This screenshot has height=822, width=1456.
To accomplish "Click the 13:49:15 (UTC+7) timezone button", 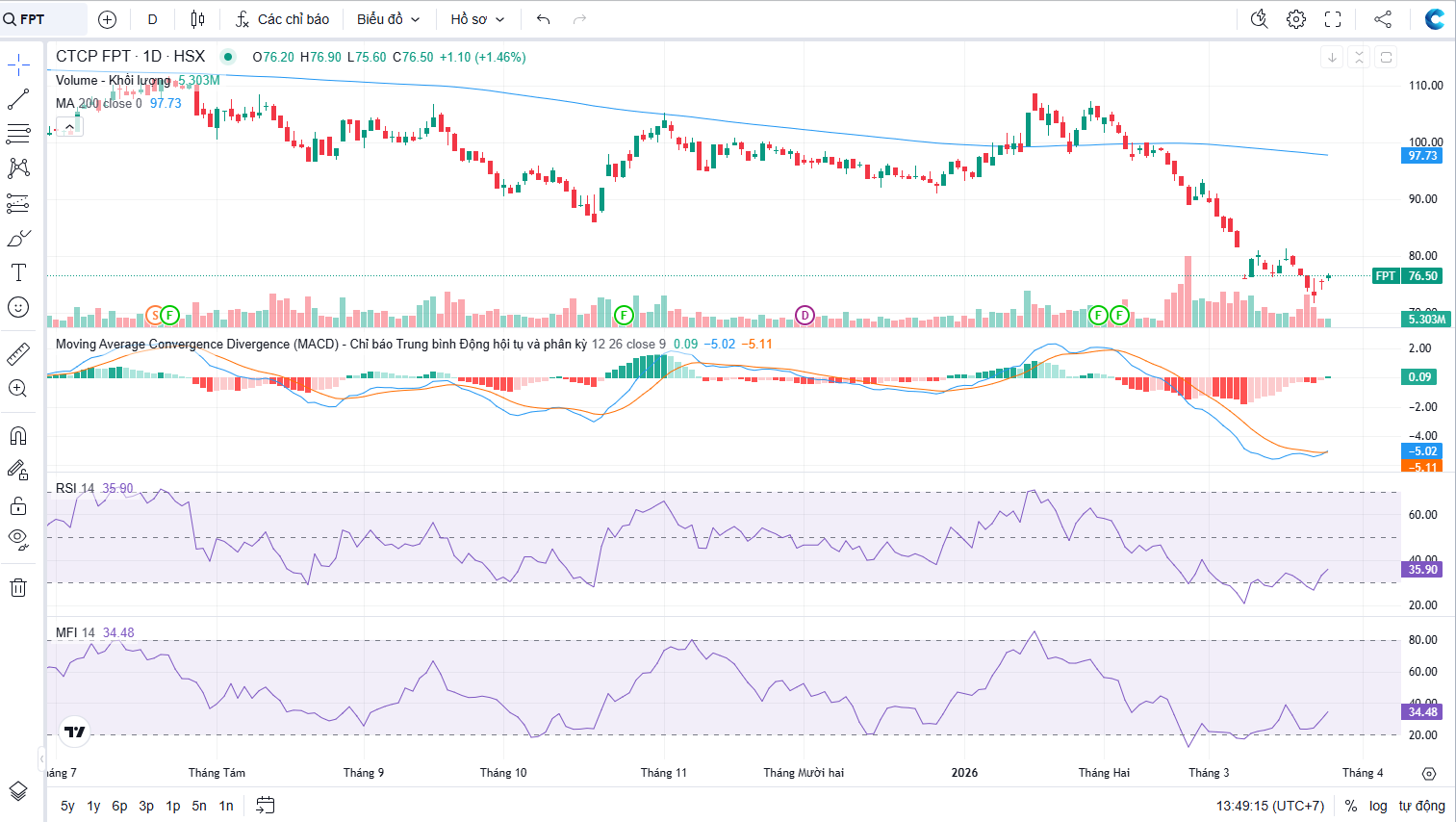I will (1269, 806).
